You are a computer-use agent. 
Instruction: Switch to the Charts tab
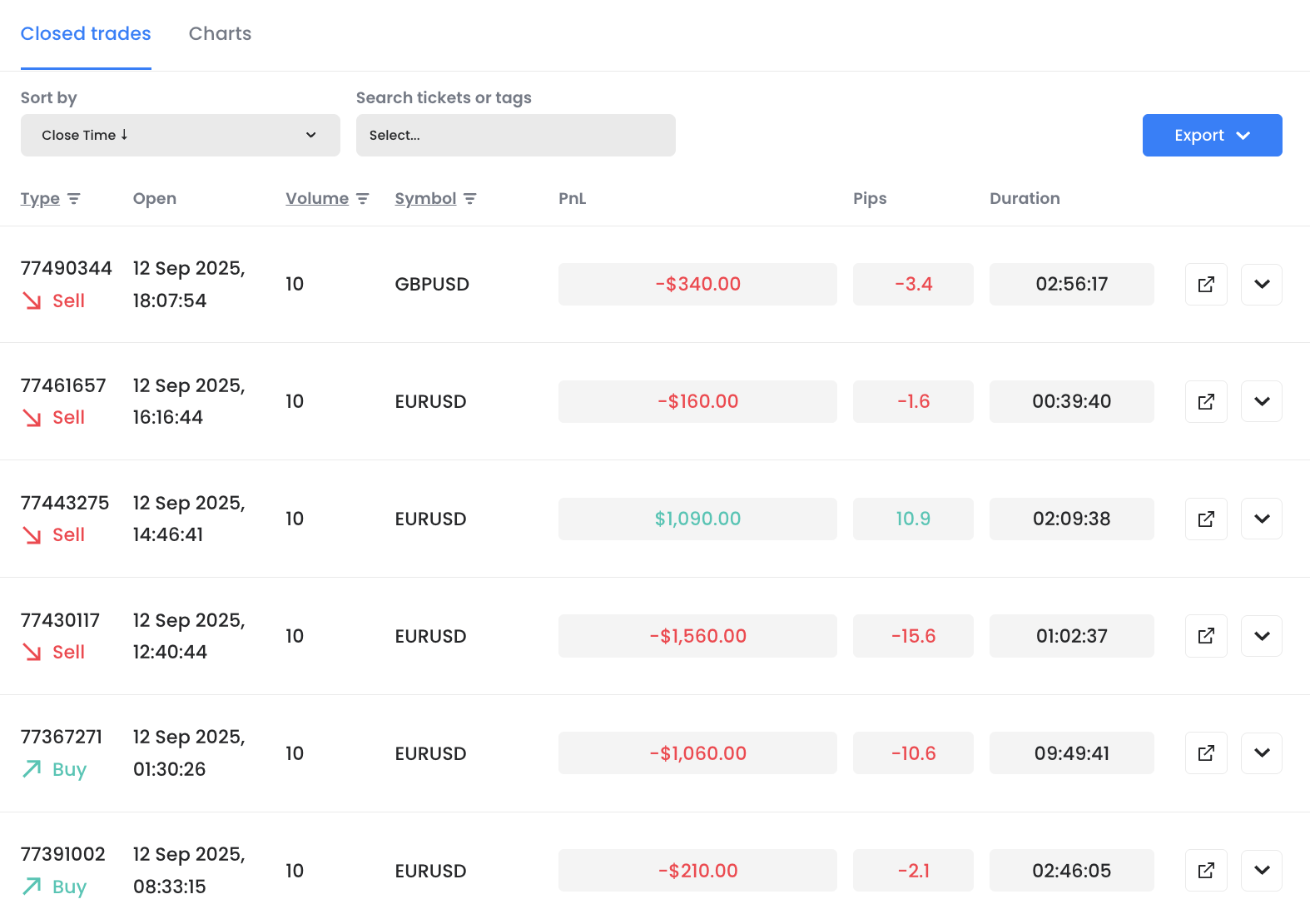point(220,34)
